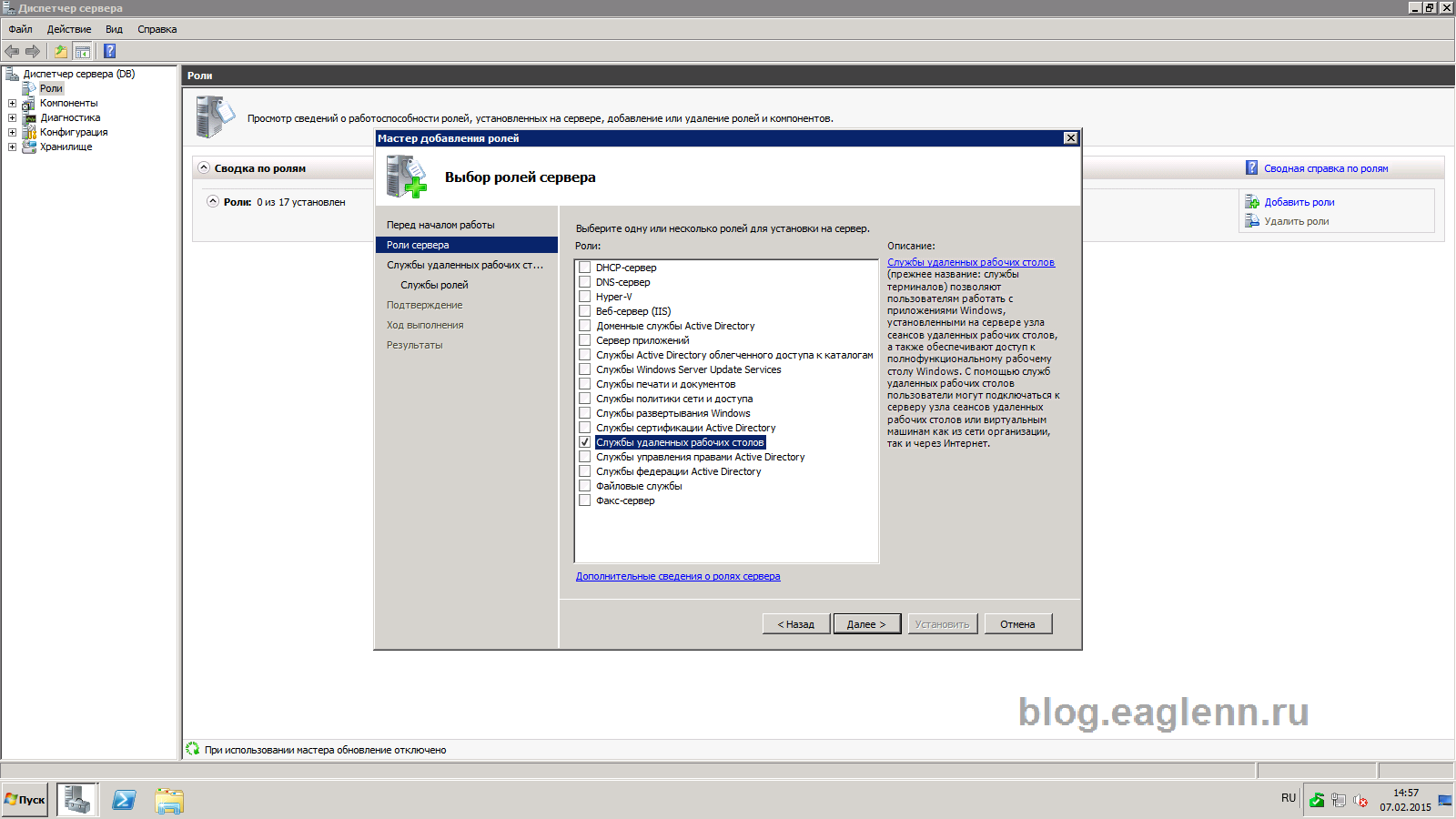Image resolution: width=1456 pixels, height=819 pixels.
Task: Check the Файловые службы role
Action: 585,486
